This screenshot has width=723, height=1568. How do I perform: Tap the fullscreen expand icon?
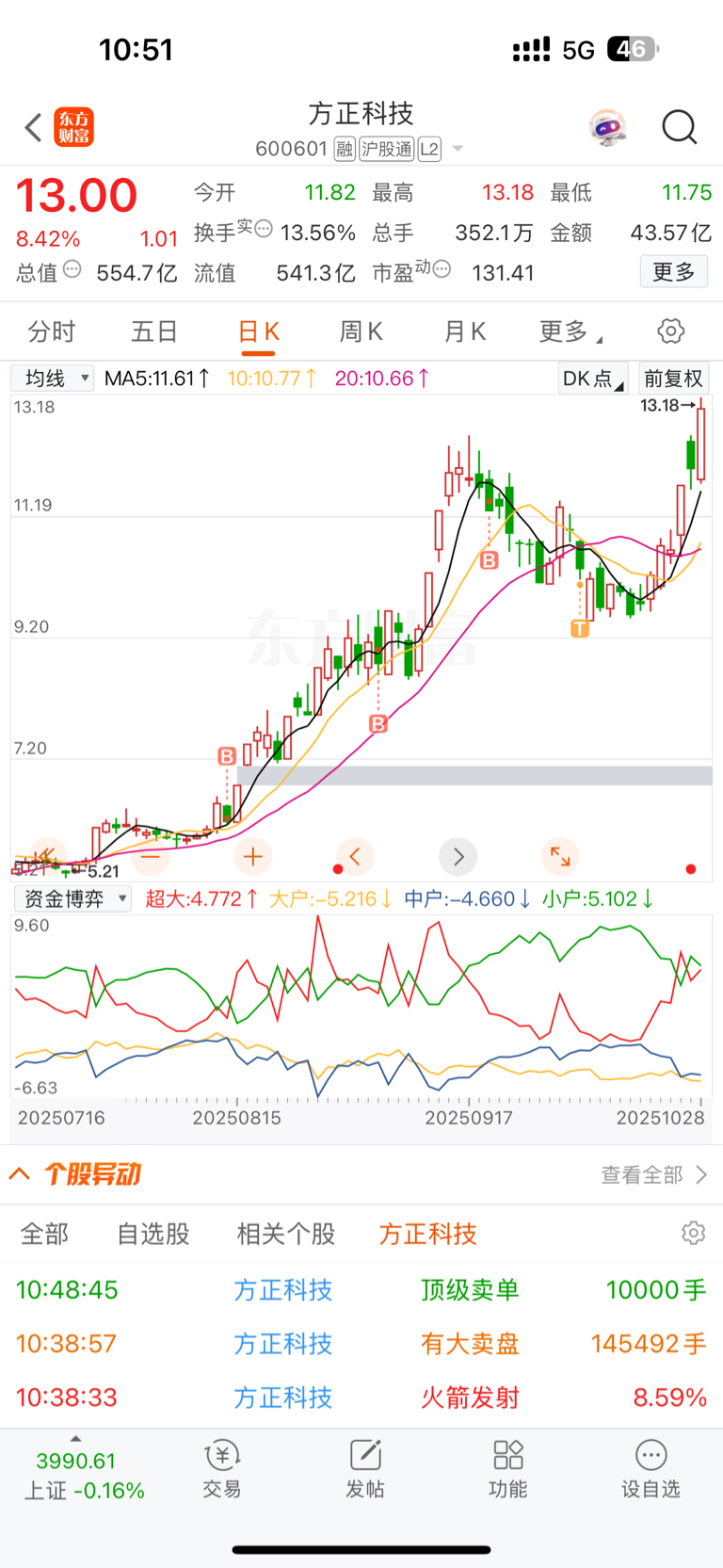(561, 856)
